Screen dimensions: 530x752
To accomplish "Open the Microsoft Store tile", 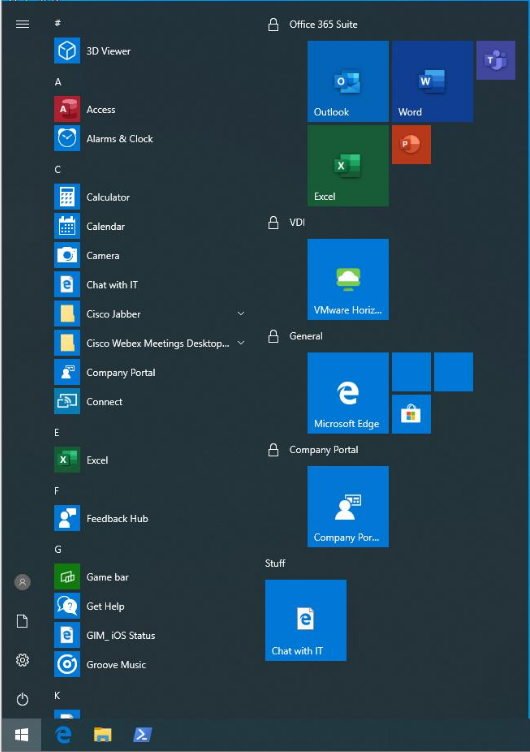I will (x=411, y=414).
